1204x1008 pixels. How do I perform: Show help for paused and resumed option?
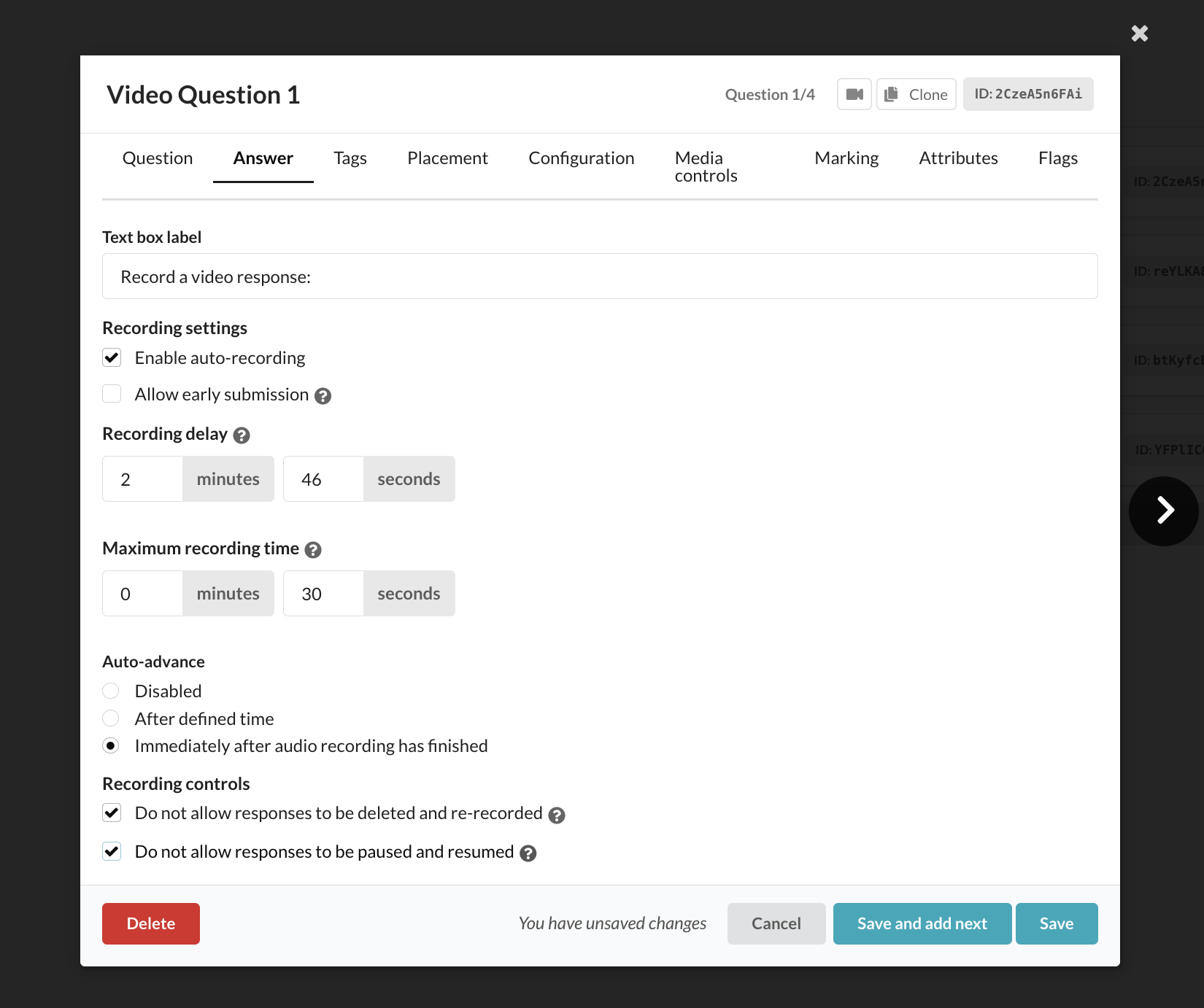[x=528, y=853]
